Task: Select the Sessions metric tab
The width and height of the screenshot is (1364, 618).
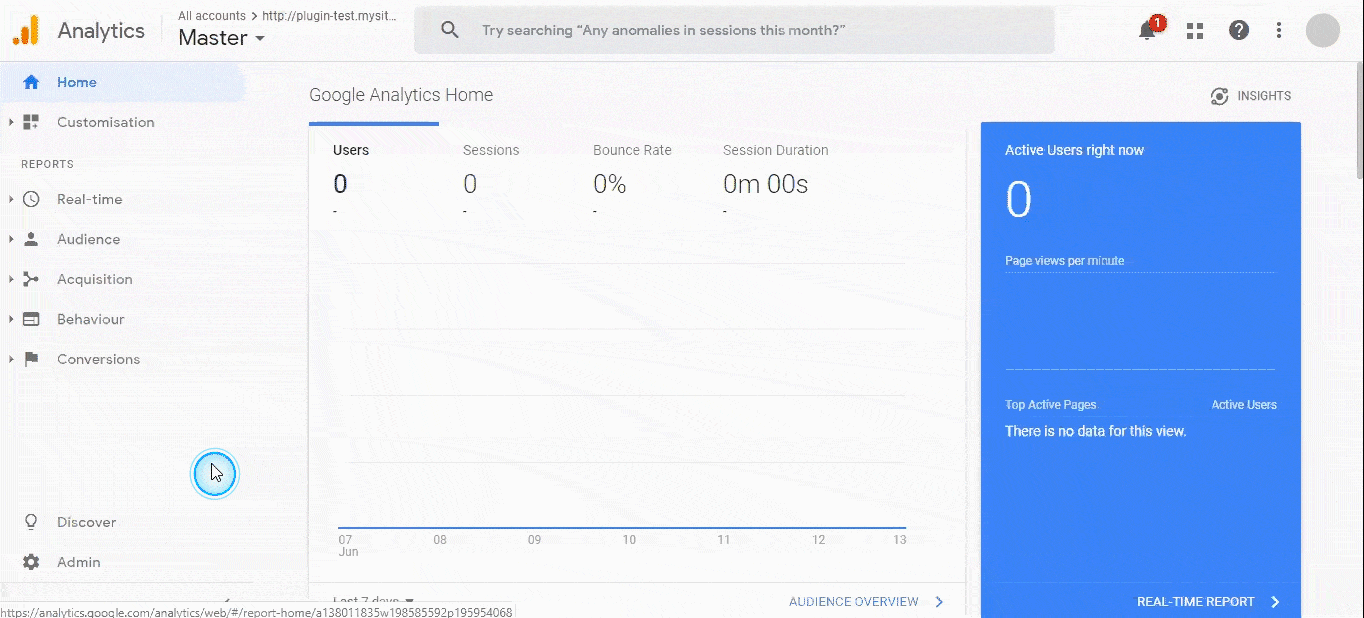Action: (491, 151)
